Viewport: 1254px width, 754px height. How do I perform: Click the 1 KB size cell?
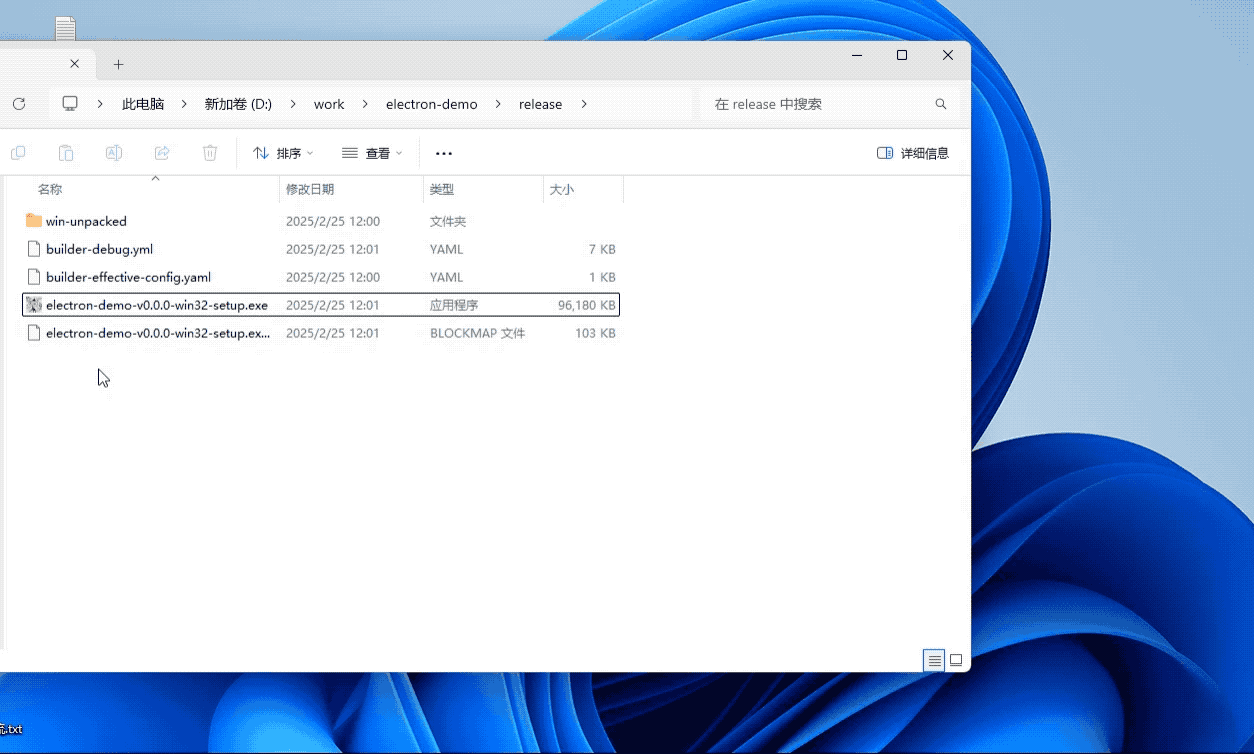(x=602, y=277)
